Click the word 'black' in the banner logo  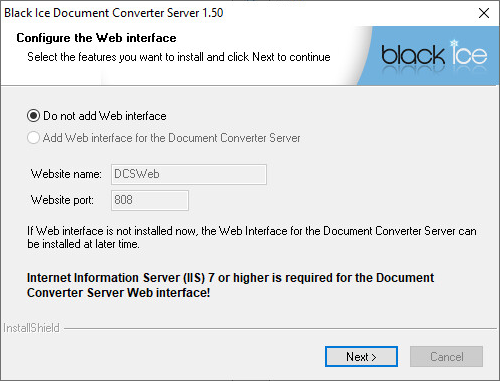[413, 55]
